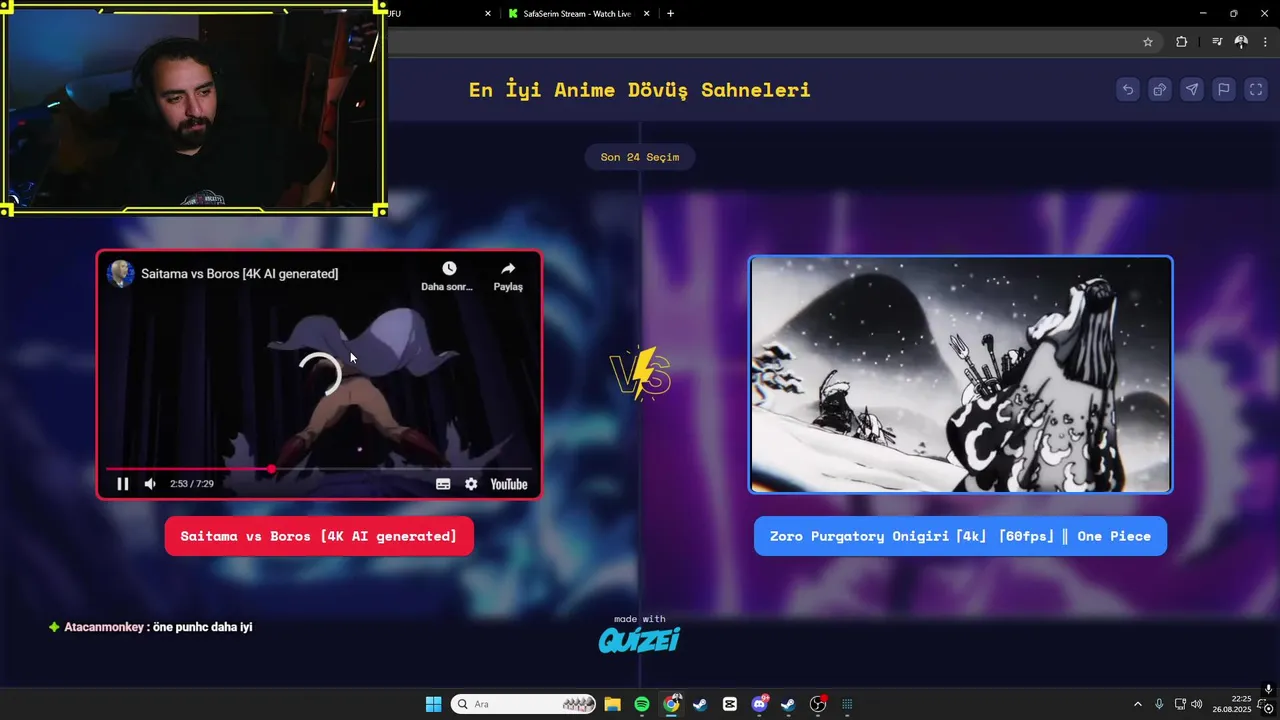Viewport: 1280px width, 720px height.
Task: Click the system tray microphone icon
Action: pos(1159,704)
